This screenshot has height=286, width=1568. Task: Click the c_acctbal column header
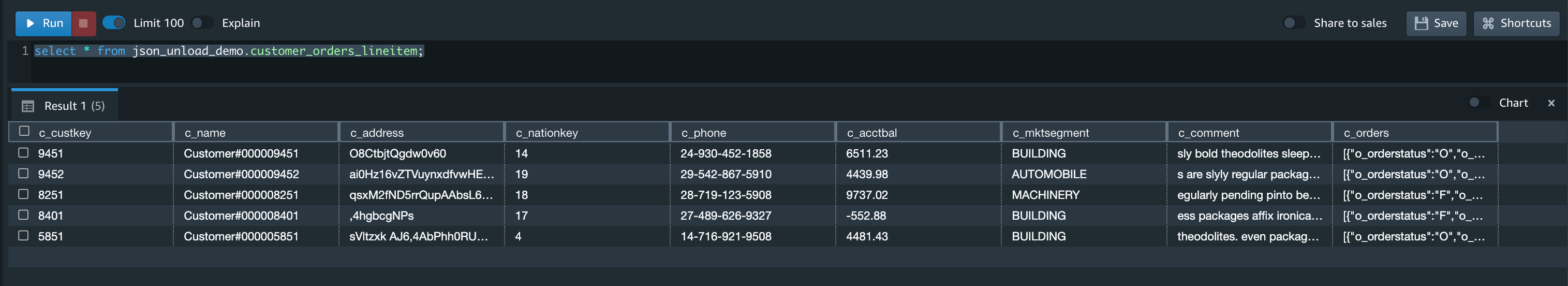point(919,132)
